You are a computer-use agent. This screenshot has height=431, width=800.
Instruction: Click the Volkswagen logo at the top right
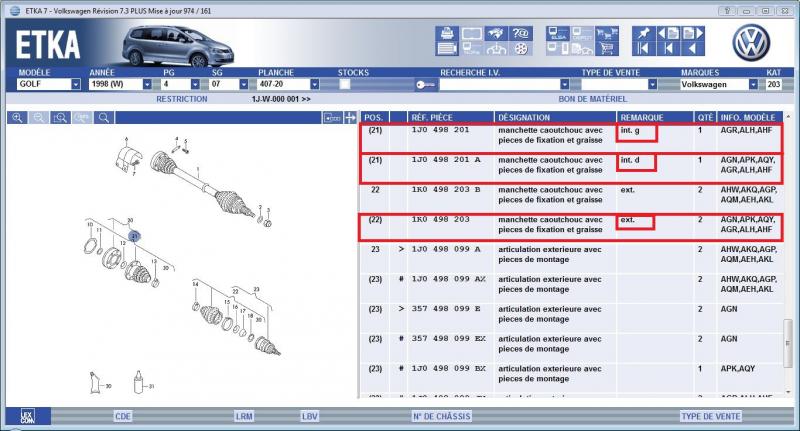click(x=751, y=42)
